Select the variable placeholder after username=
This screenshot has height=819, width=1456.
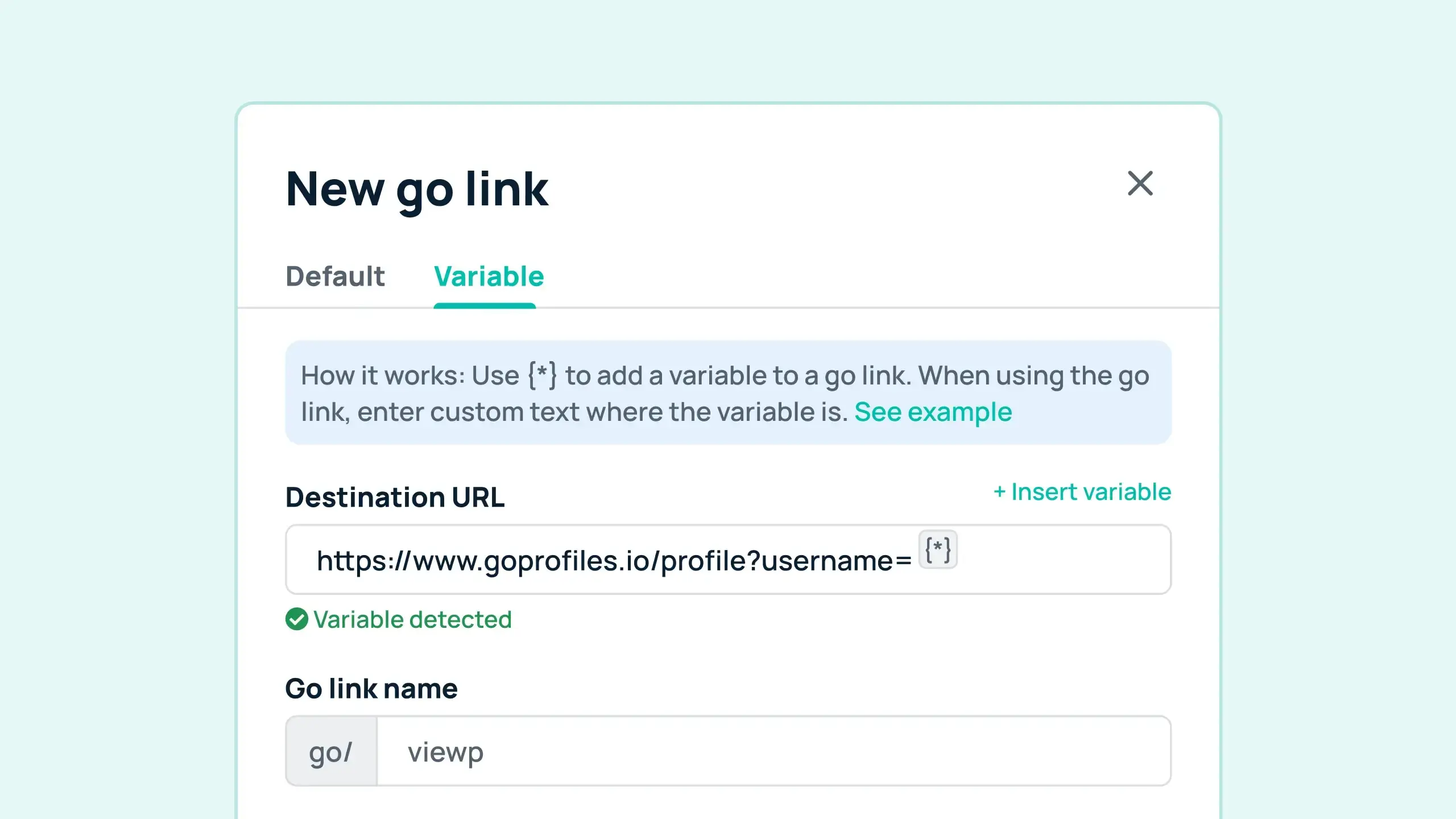(x=938, y=549)
